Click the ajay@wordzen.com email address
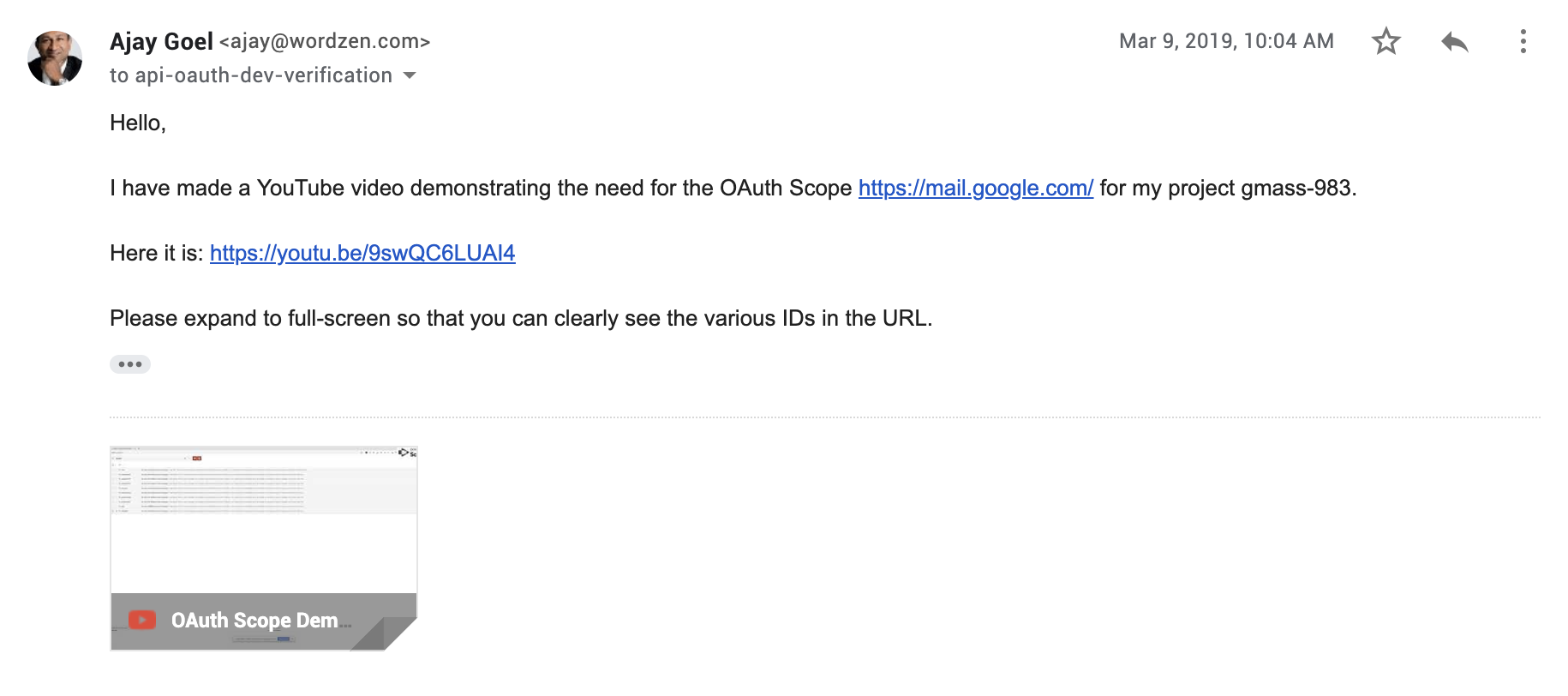This screenshot has height=696, width=1568. [x=325, y=41]
